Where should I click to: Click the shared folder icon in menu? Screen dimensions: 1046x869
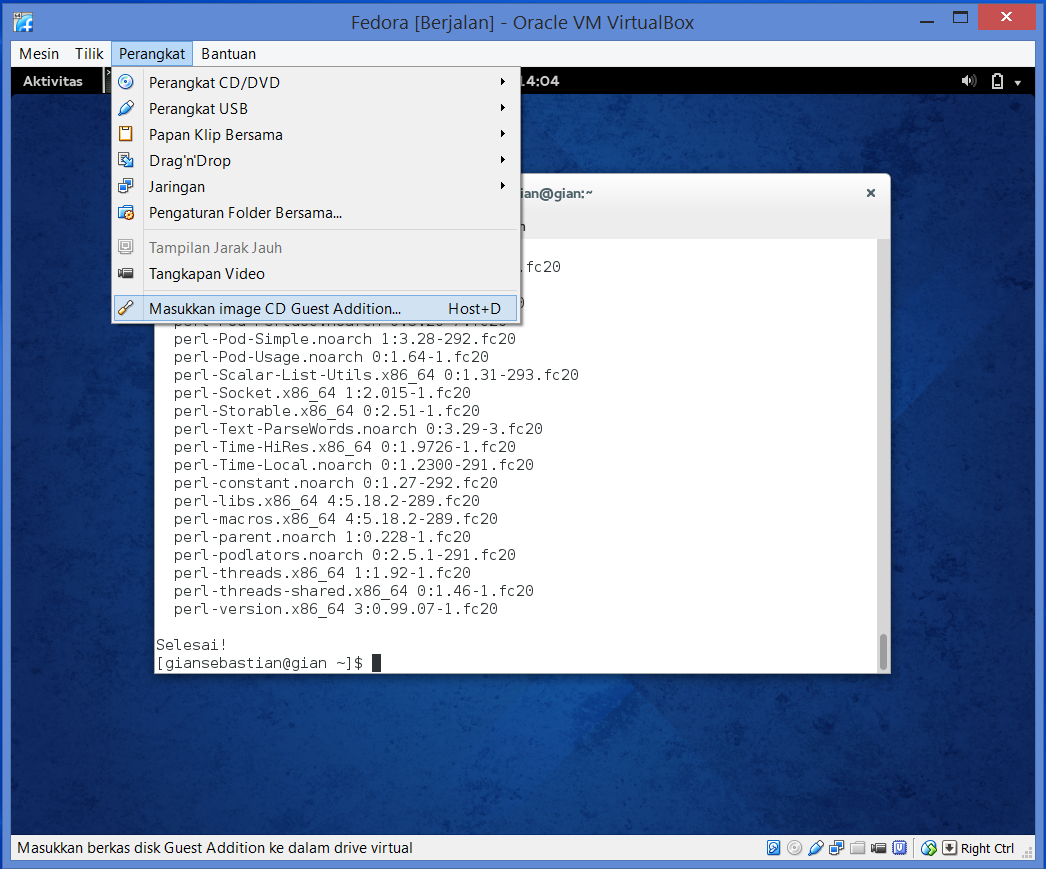[125, 213]
